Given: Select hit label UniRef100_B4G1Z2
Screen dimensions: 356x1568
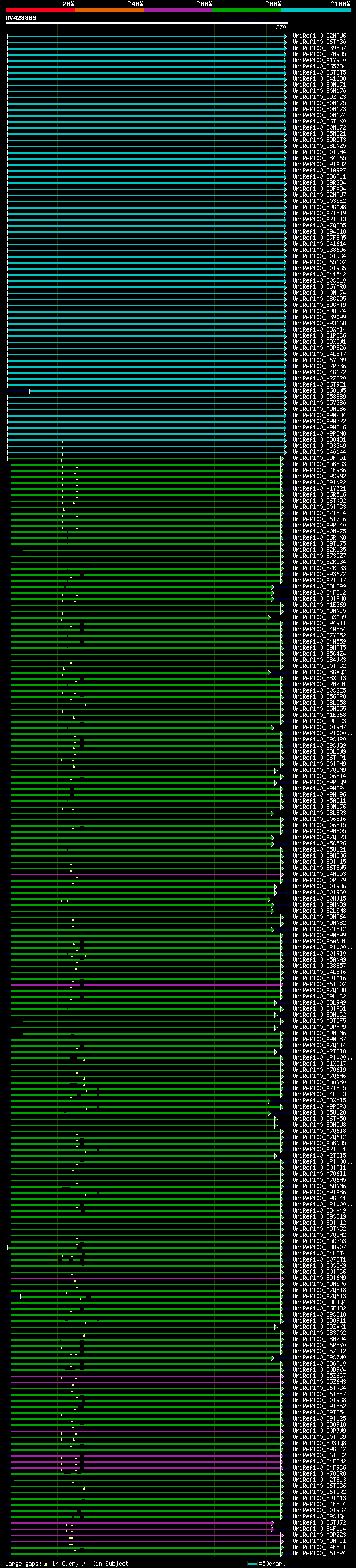Looking at the screenshot, I should pyautogui.click(x=319, y=372).
